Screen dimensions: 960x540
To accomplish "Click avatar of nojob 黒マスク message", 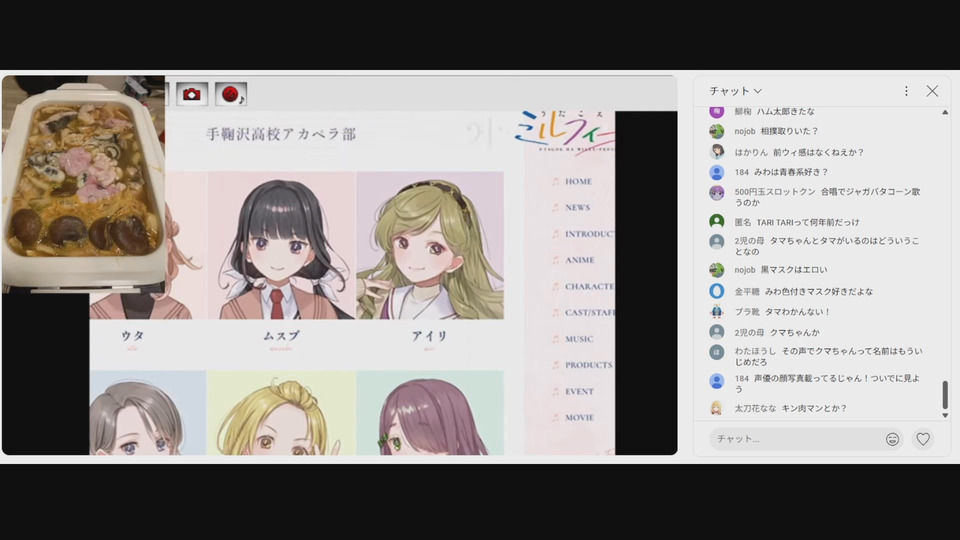I will click(716, 269).
